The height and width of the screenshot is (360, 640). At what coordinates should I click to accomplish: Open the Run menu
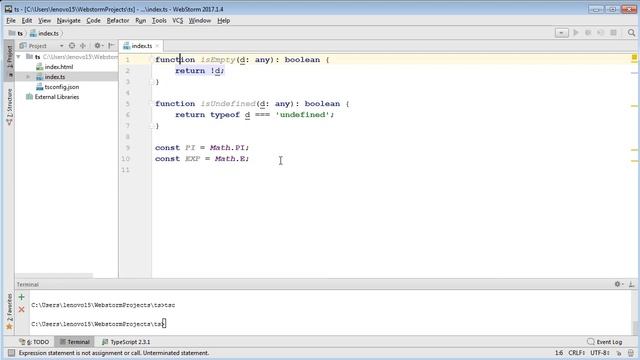click(140, 20)
